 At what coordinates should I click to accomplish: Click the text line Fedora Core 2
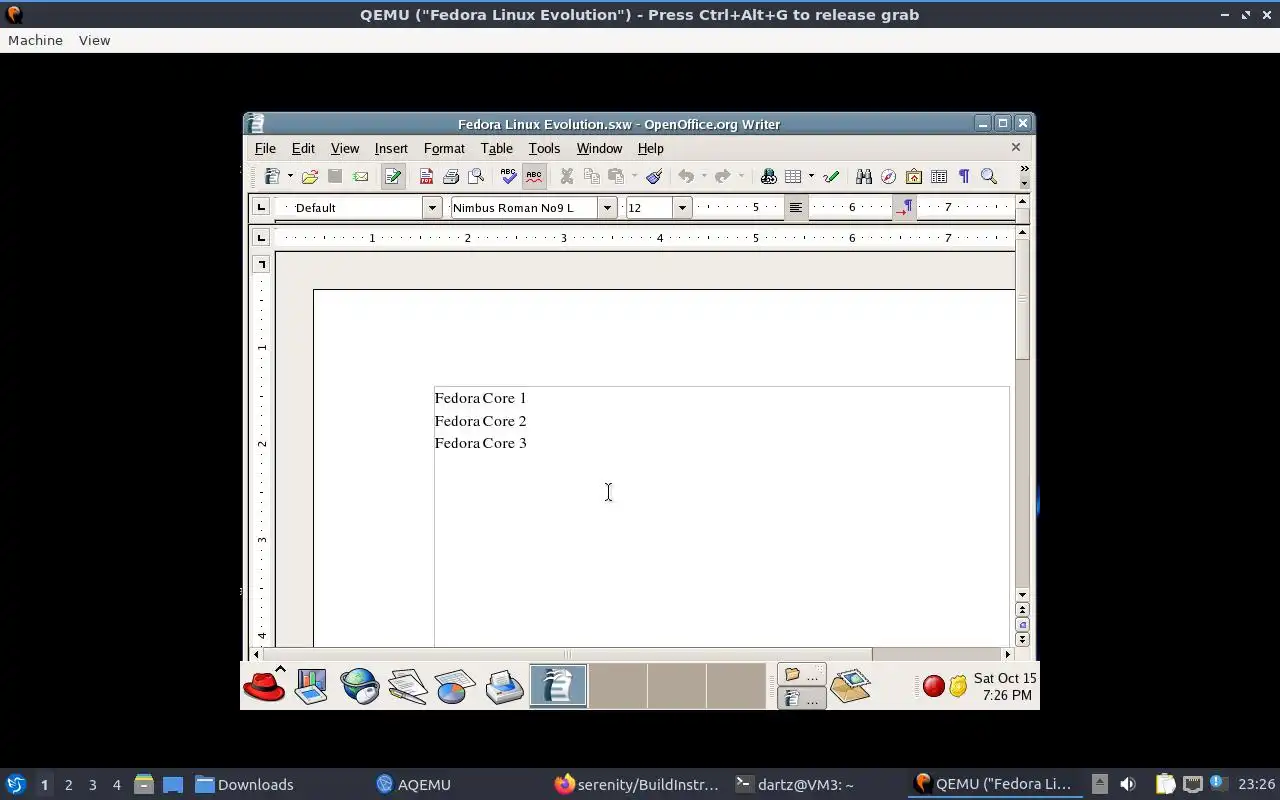pyautogui.click(x=480, y=421)
